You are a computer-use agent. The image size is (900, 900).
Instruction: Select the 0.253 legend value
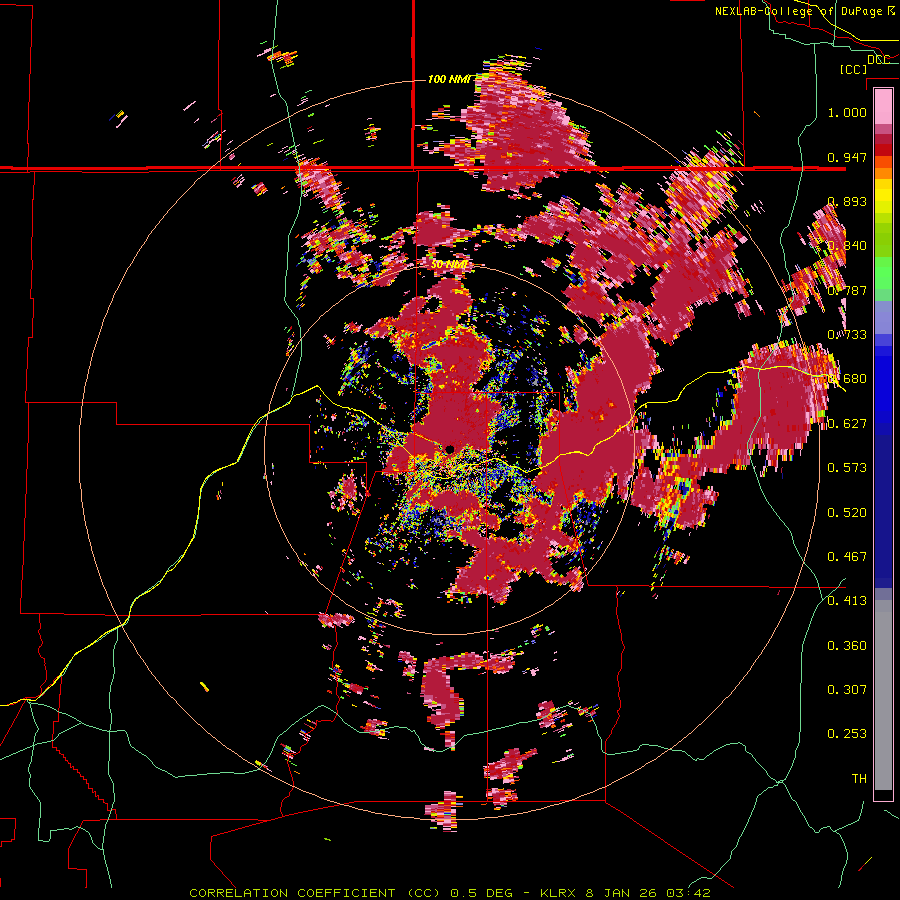847,734
